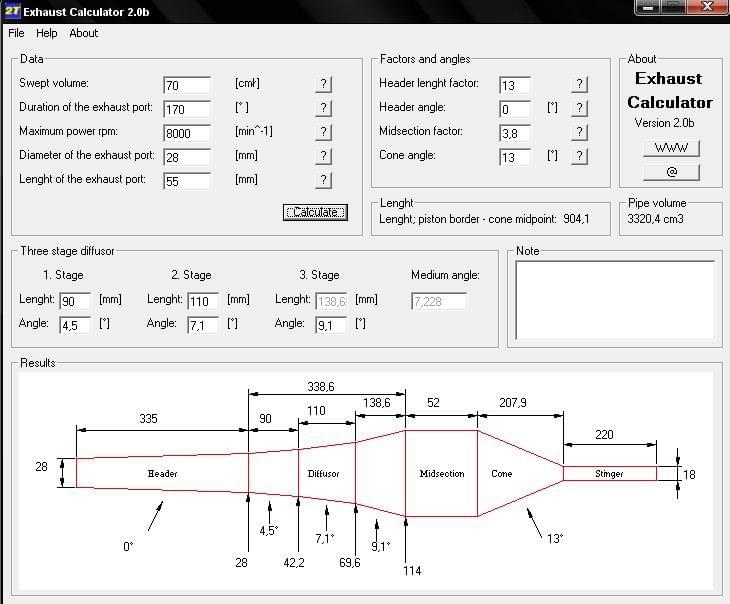Open the About menu

[x=84, y=33]
